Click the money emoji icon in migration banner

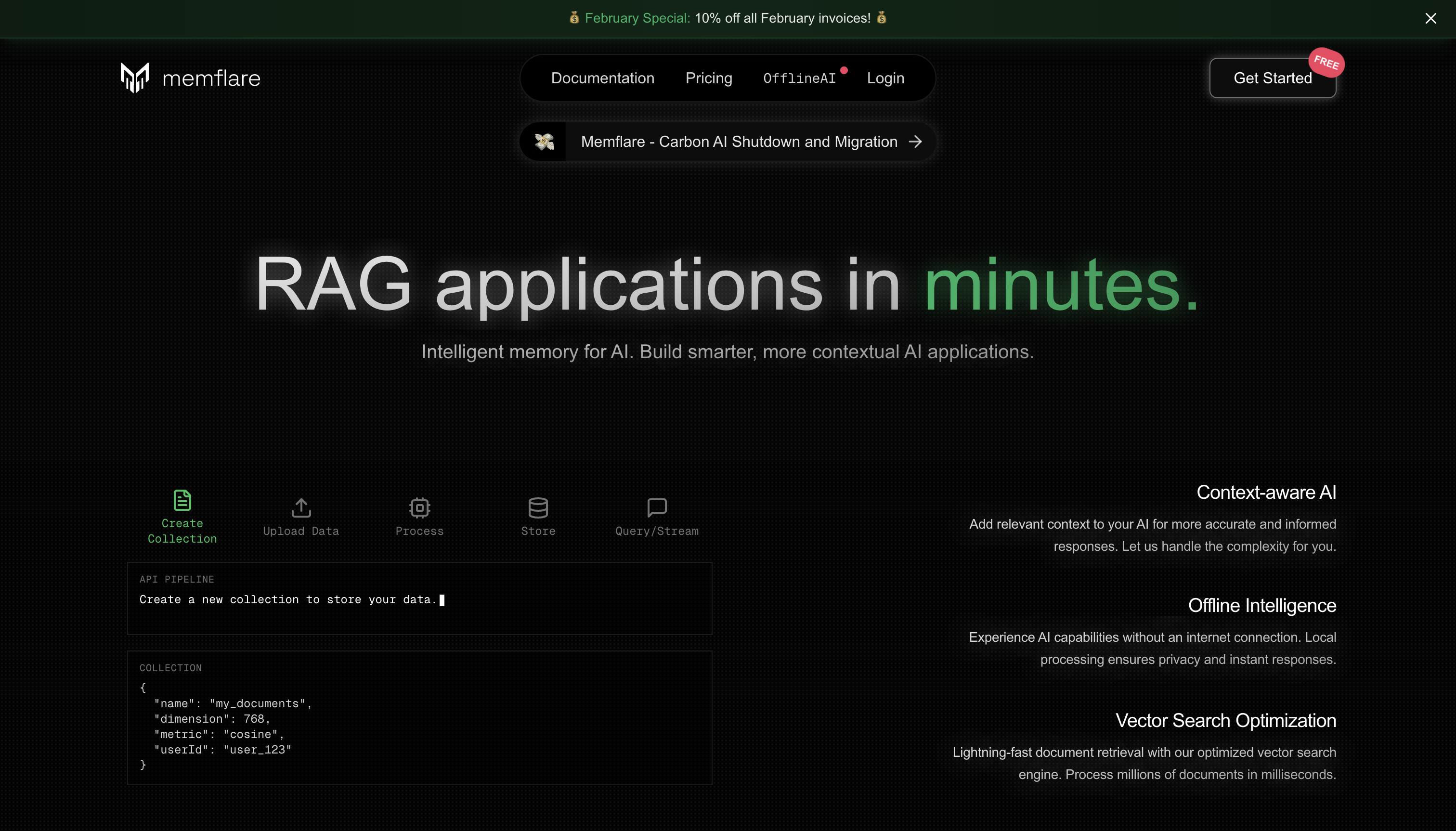544,142
